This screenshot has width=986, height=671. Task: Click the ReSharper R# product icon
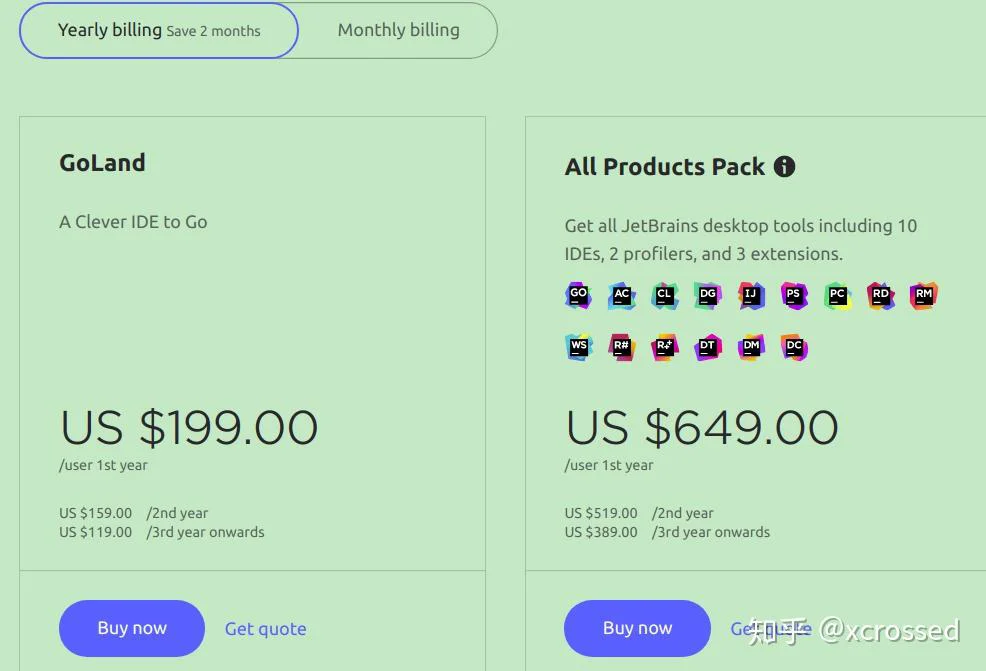pos(621,347)
